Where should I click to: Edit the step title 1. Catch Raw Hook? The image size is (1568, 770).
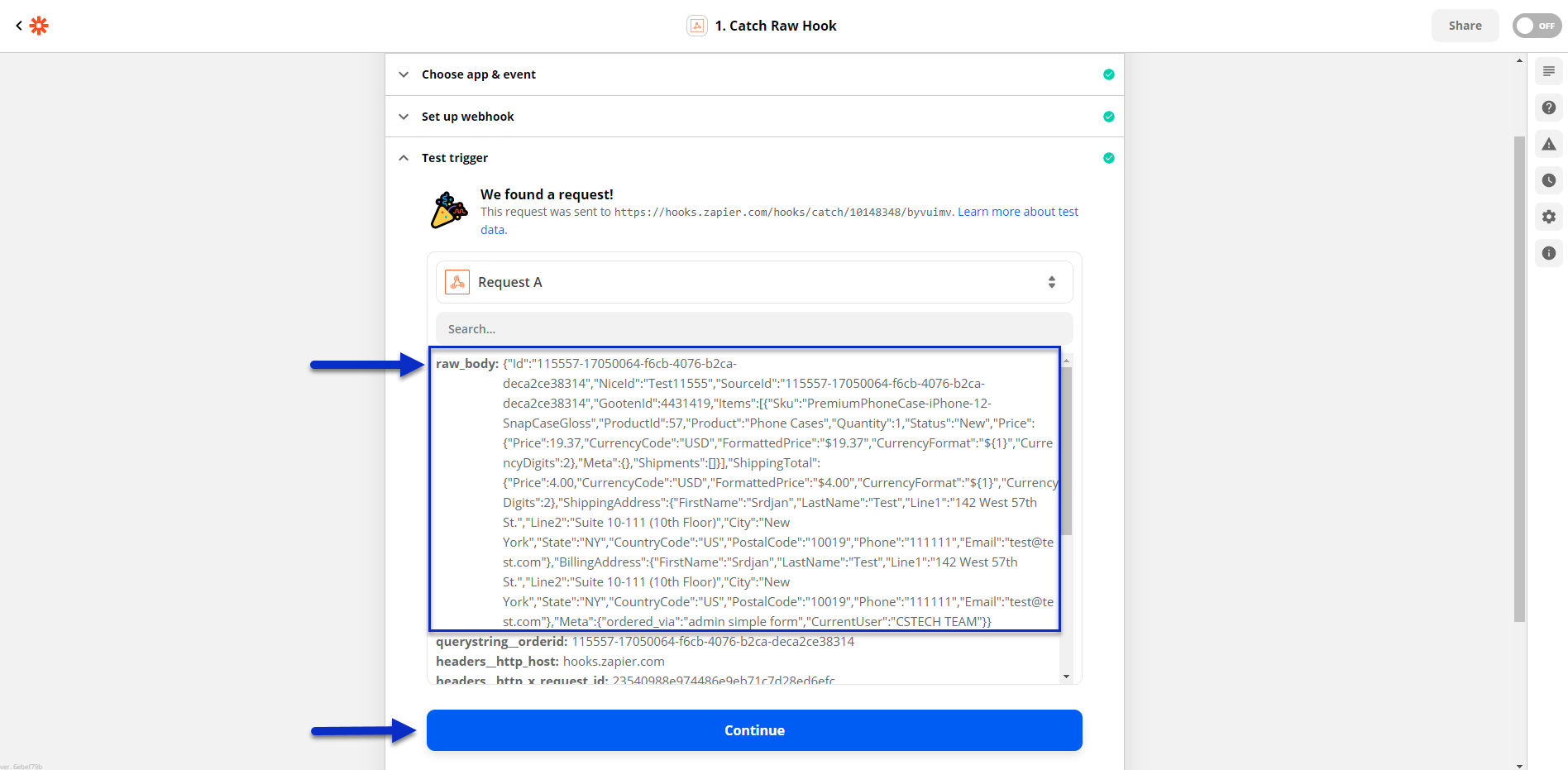776,26
